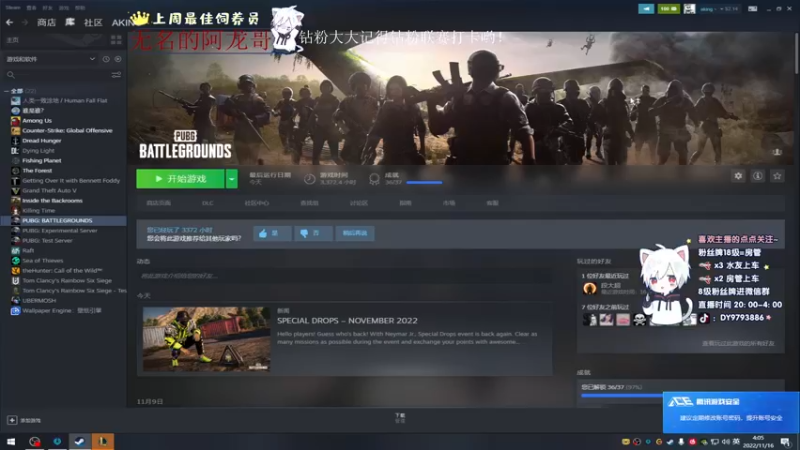Open the Steam menu in menu bar

point(13,8)
